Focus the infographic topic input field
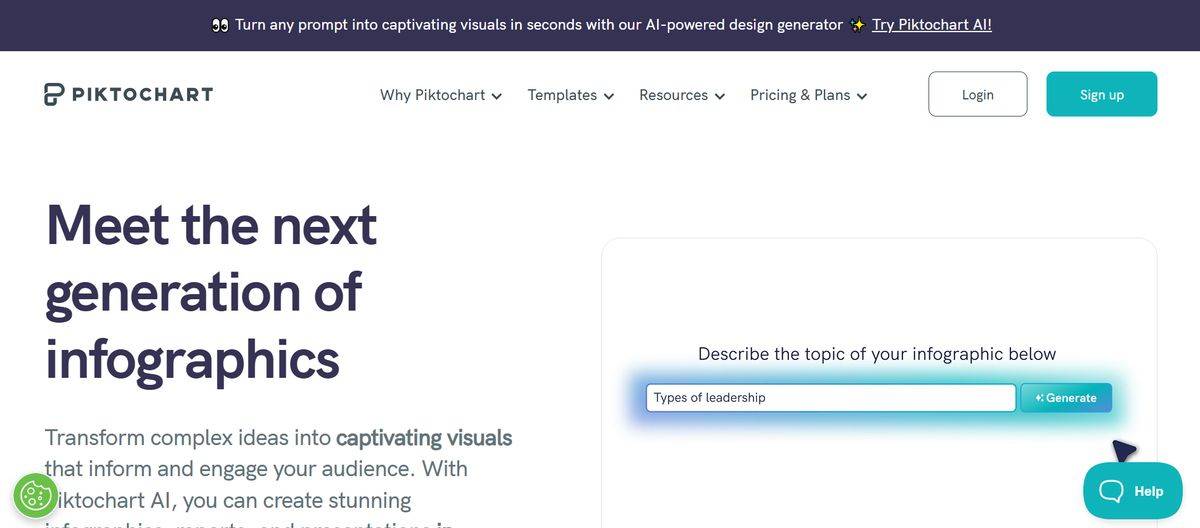 (x=831, y=398)
